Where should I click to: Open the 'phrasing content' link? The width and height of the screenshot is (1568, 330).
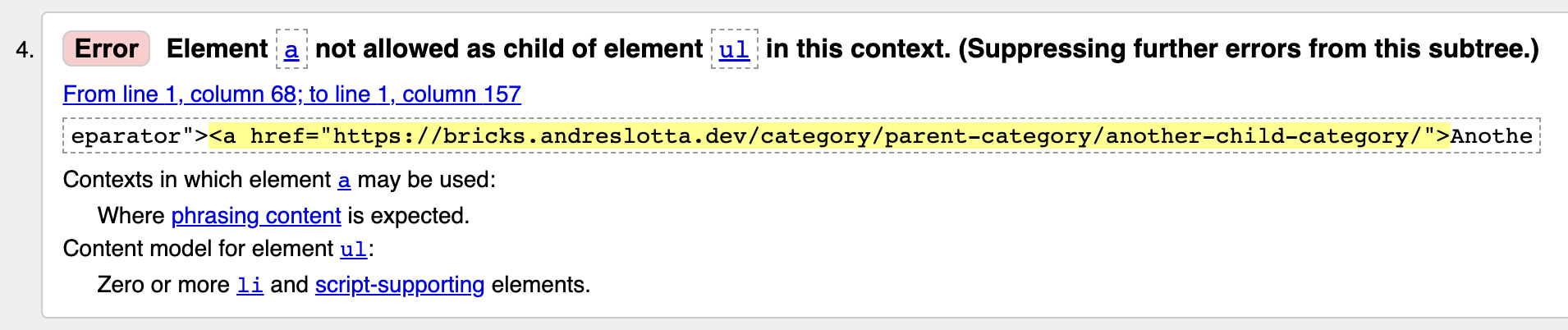coord(256,216)
